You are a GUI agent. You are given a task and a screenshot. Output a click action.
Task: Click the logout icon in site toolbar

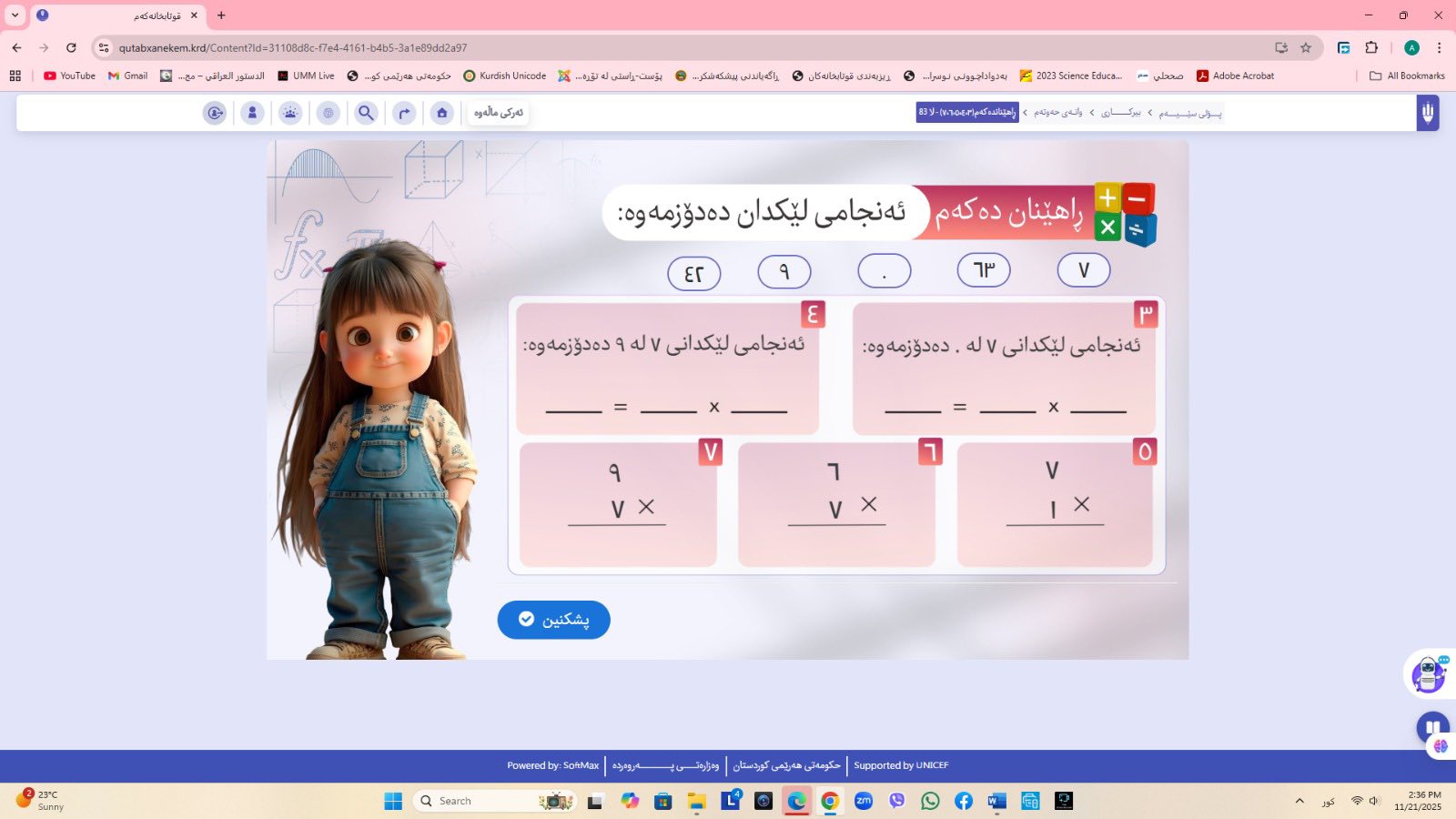coord(215,113)
